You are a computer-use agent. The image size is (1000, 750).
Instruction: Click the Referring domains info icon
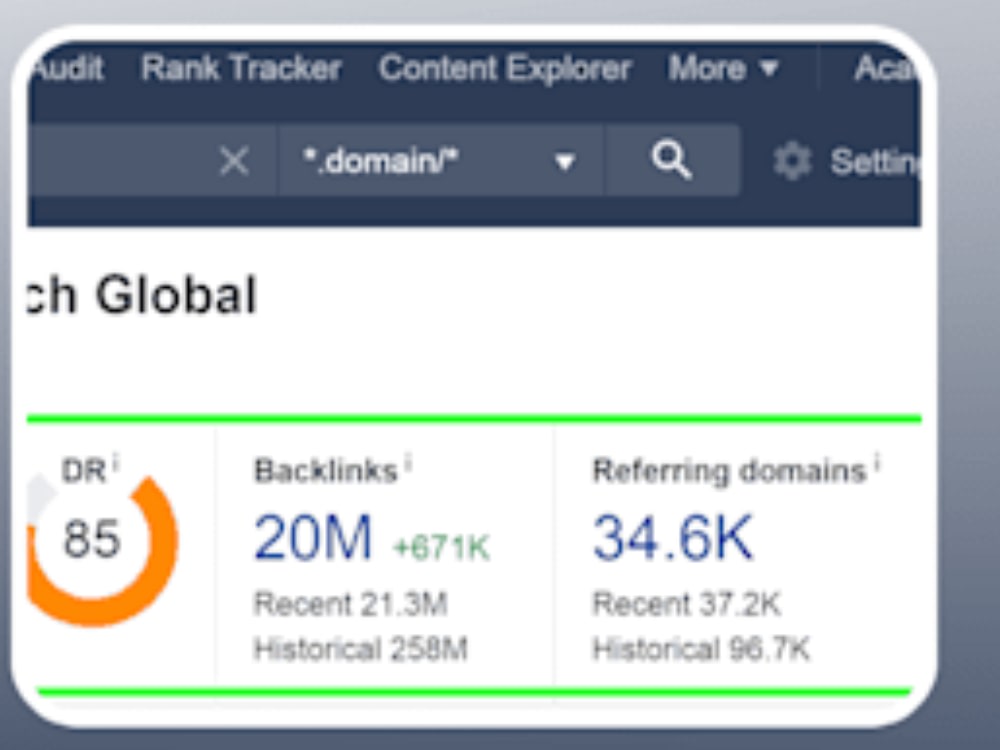pos(878,462)
